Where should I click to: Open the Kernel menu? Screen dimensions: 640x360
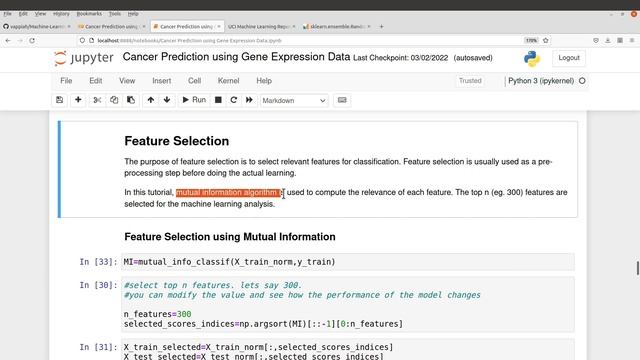coord(228,81)
